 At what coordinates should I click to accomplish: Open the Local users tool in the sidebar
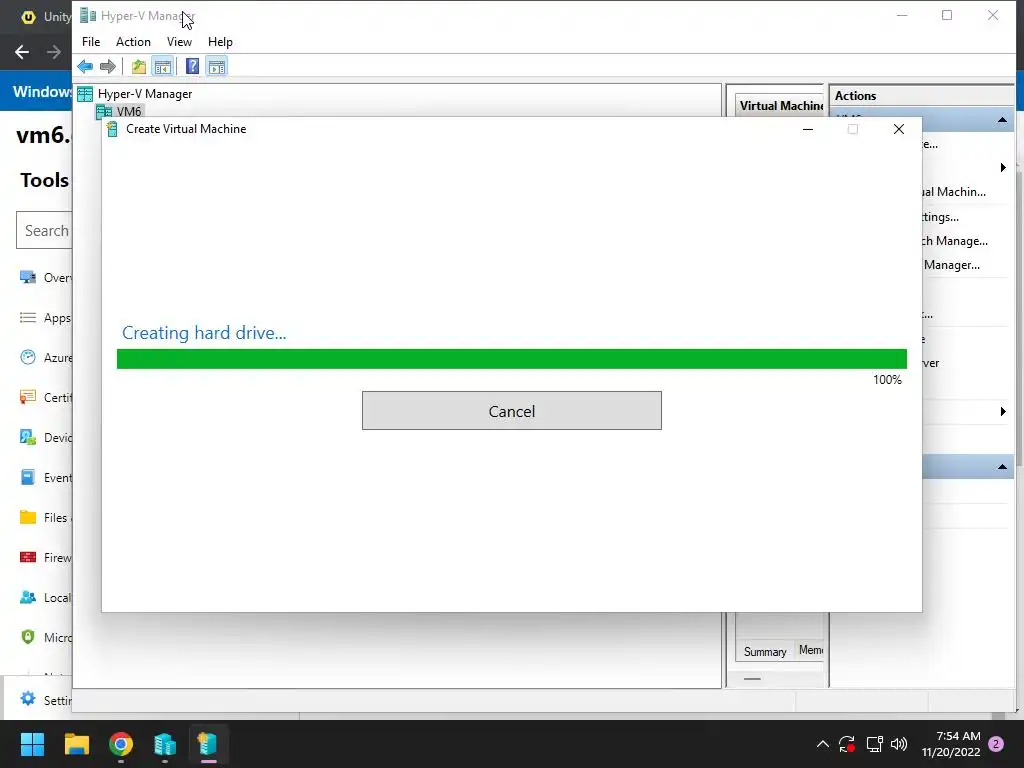[x=44, y=598]
